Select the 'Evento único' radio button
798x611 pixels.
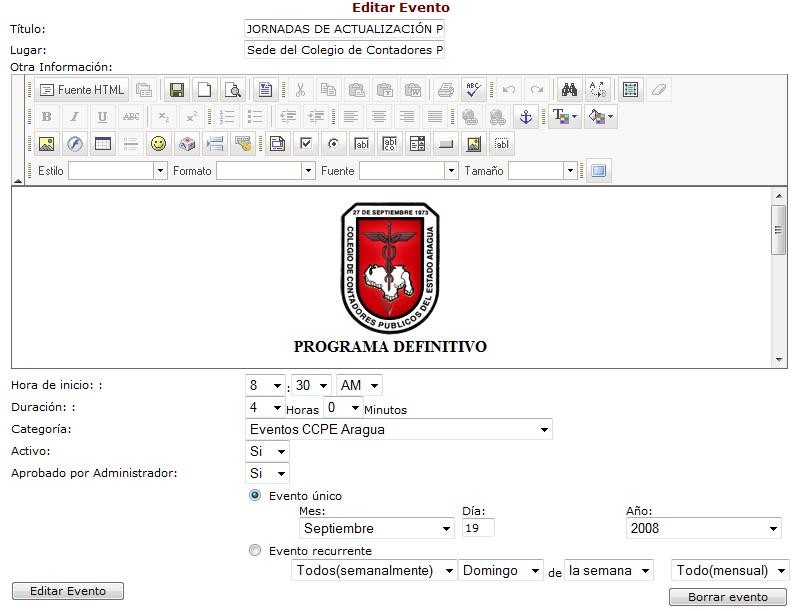(x=255, y=495)
